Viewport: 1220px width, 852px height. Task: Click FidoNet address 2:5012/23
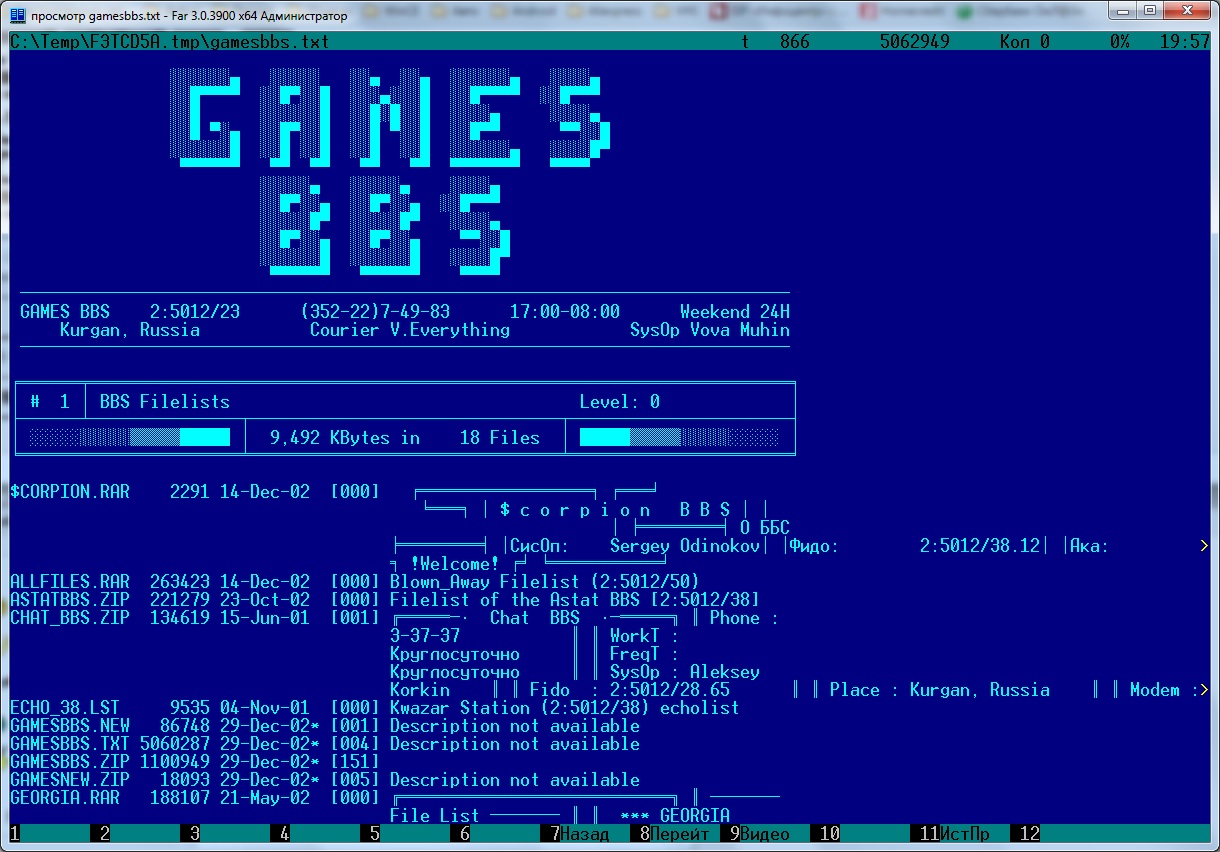tap(195, 312)
